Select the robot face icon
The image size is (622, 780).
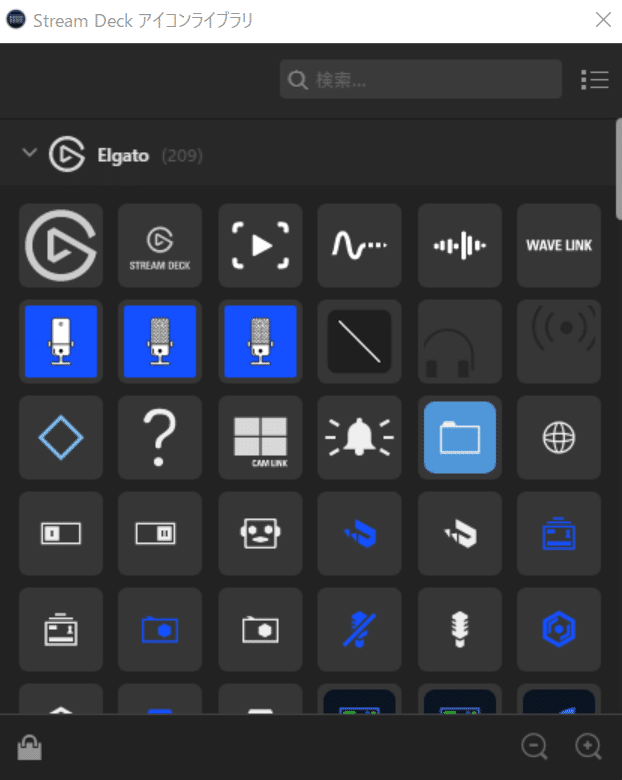(x=260, y=533)
